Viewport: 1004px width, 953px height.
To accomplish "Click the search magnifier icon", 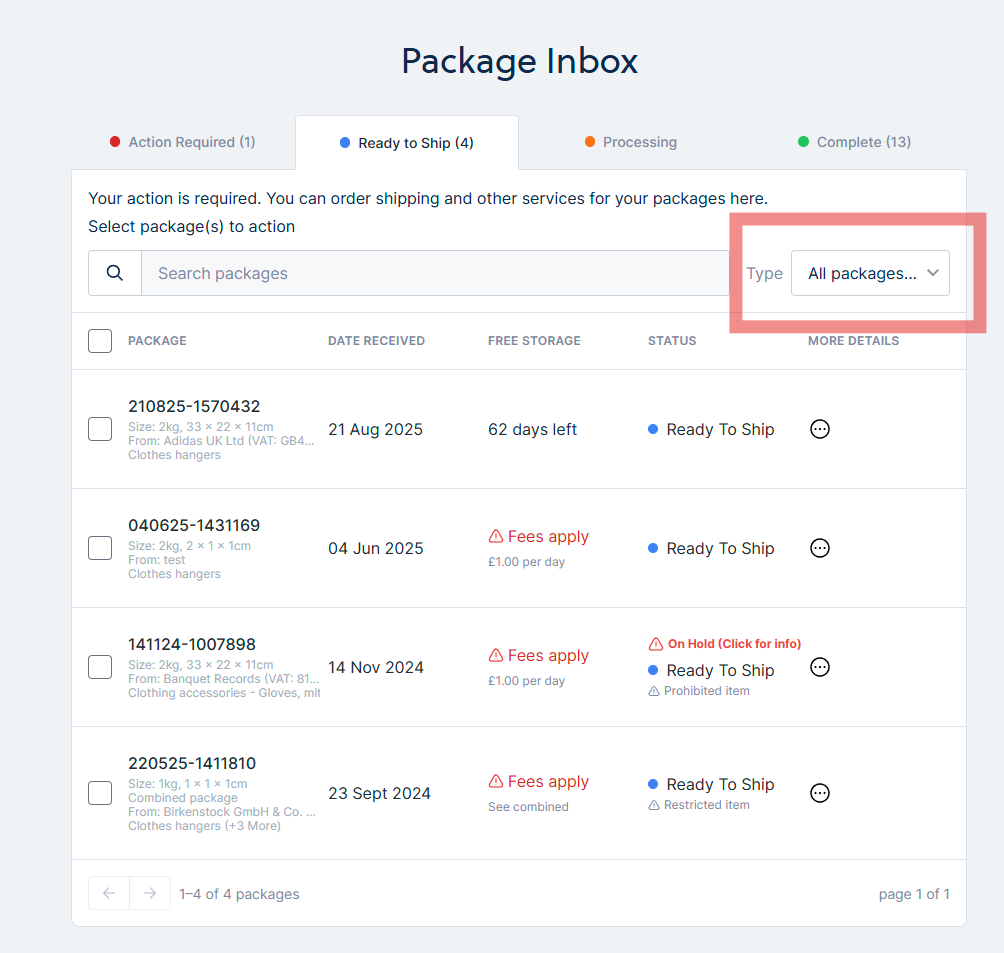I will (x=115, y=273).
